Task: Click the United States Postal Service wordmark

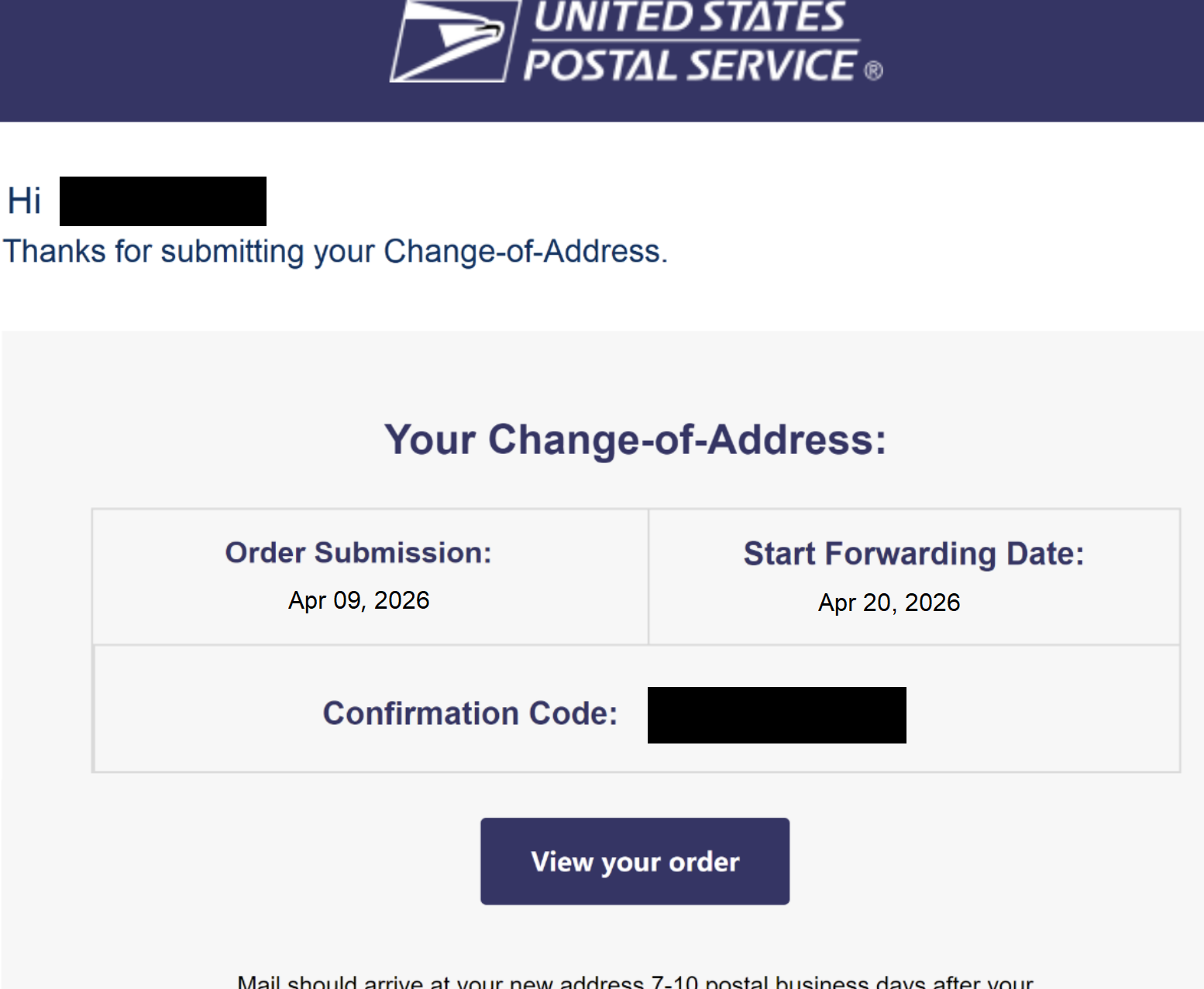Action: click(x=690, y=42)
